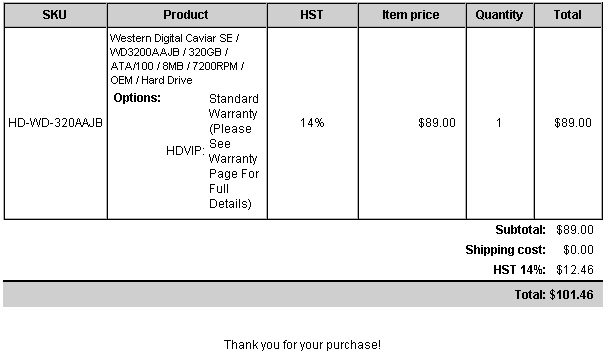Click the 14% HST cell
Image resolution: width=609 pixels, height=360 pixels.
[x=312, y=123]
